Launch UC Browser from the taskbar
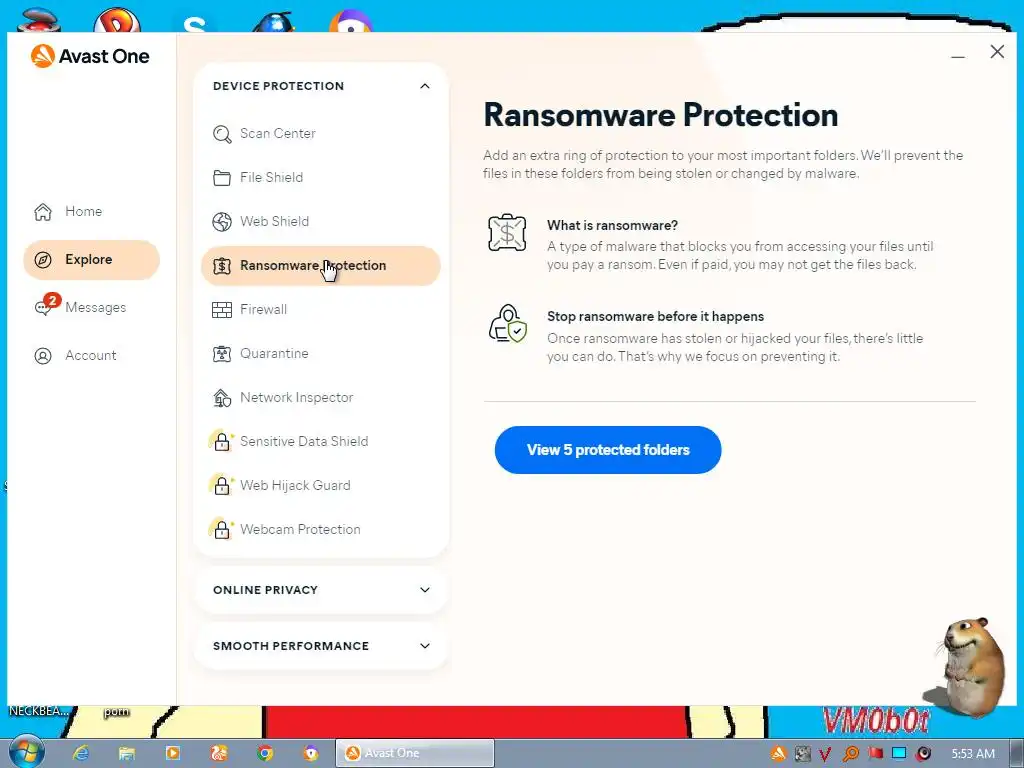 (x=219, y=753)
